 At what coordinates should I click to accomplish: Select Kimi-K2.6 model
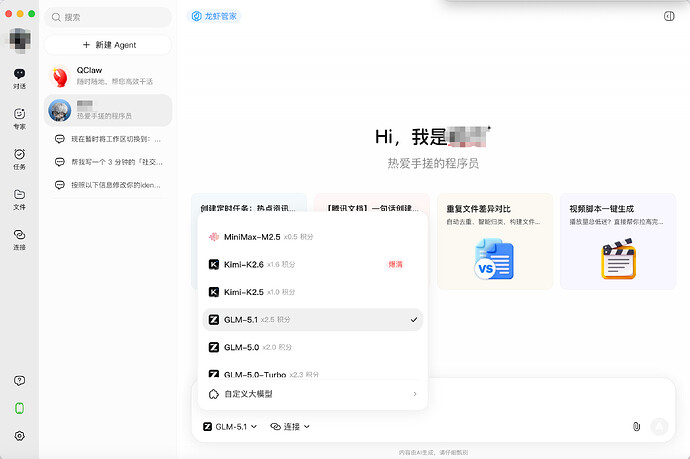312,264
